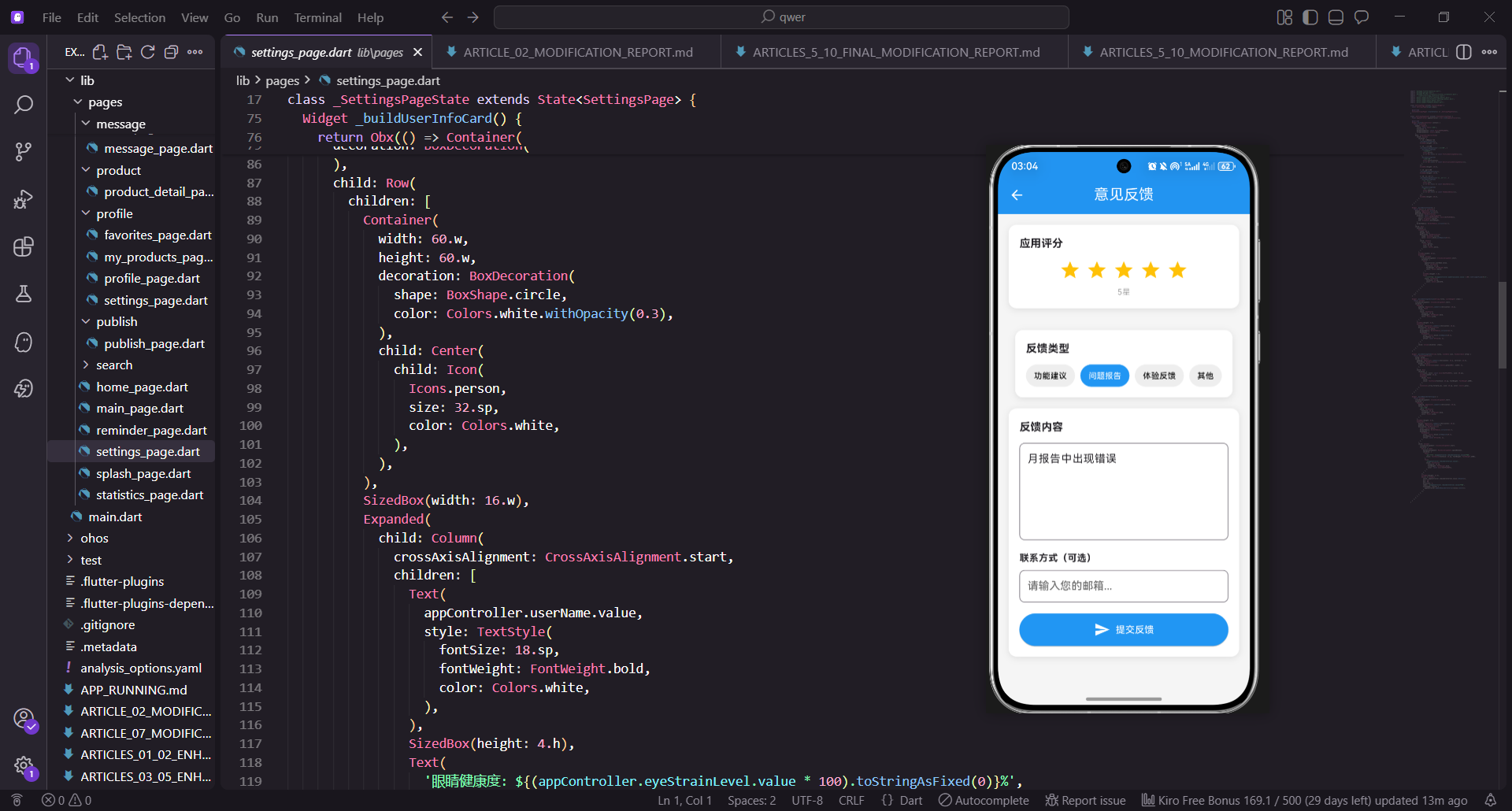Set rating to the third star

(1124, 271)
